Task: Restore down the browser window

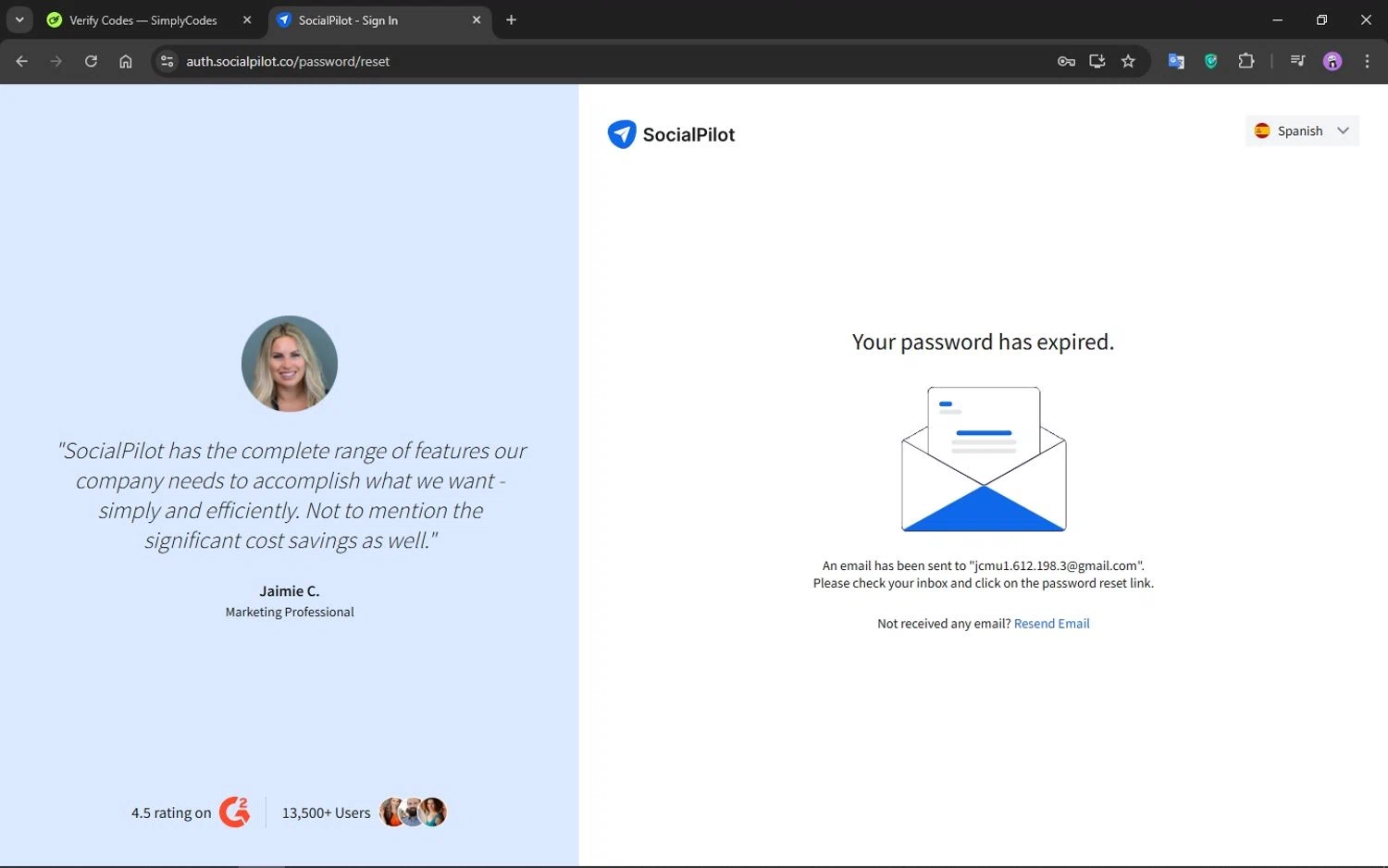Action: [1321, 20]
